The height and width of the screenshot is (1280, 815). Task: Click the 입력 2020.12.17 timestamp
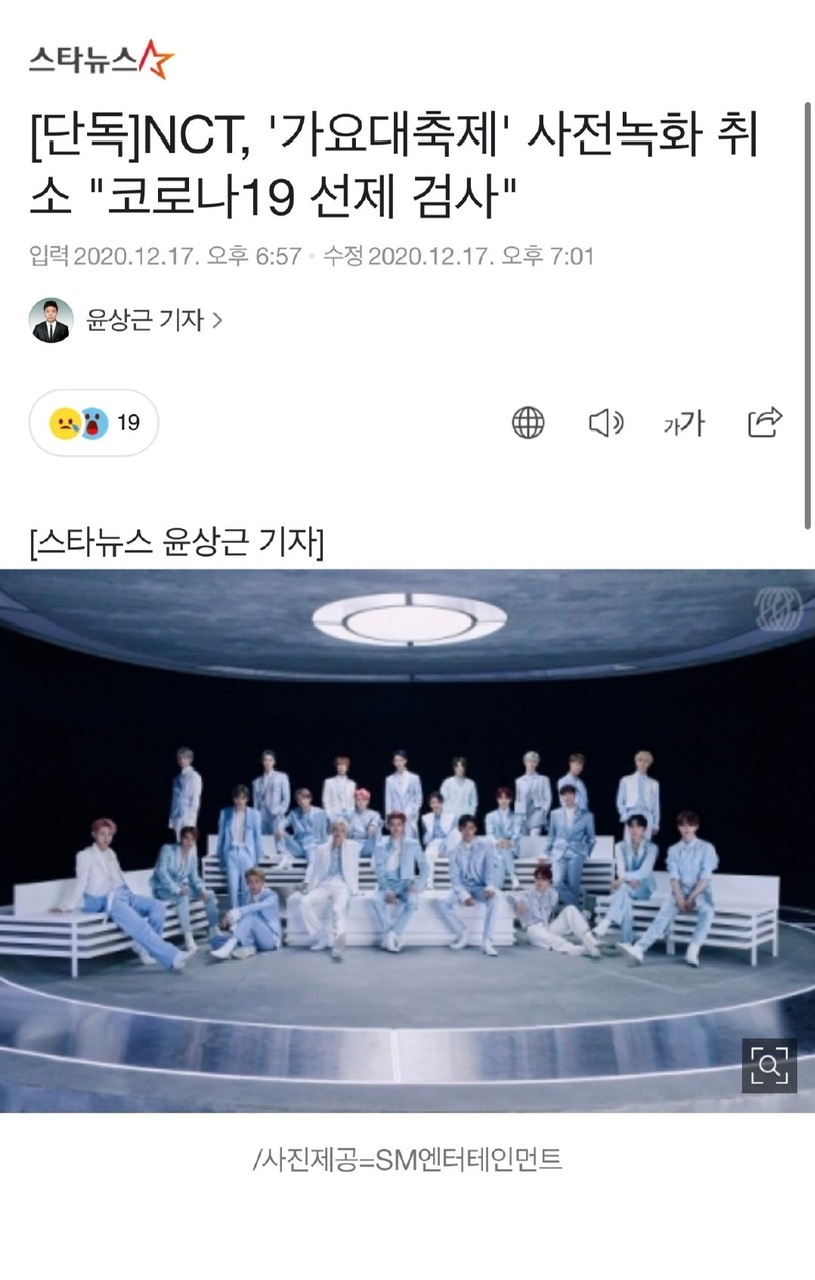coord(166,257)
